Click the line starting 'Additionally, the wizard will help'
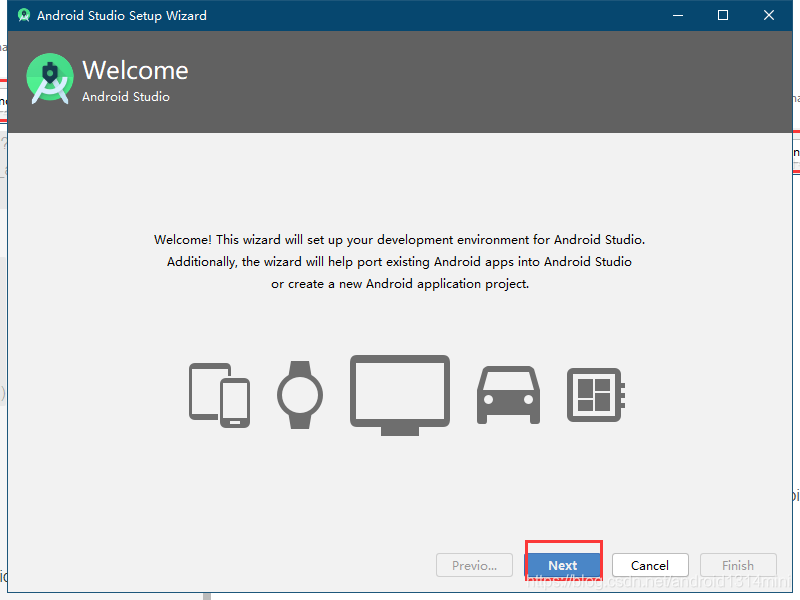 click(x=399, y=262)
